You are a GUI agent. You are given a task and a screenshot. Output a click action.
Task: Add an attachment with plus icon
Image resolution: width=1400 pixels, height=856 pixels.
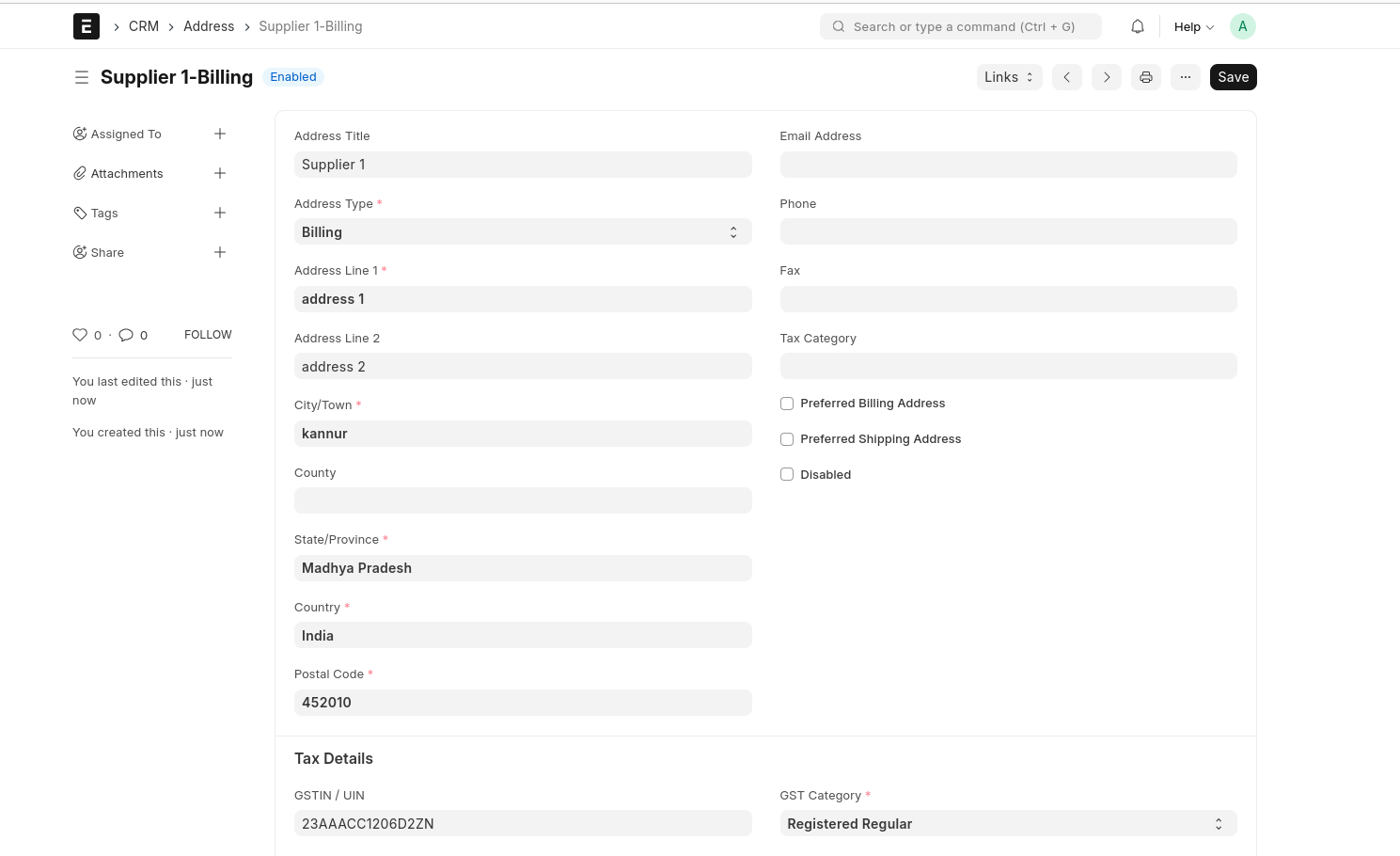pyautogui.click(x=220, y=173)
